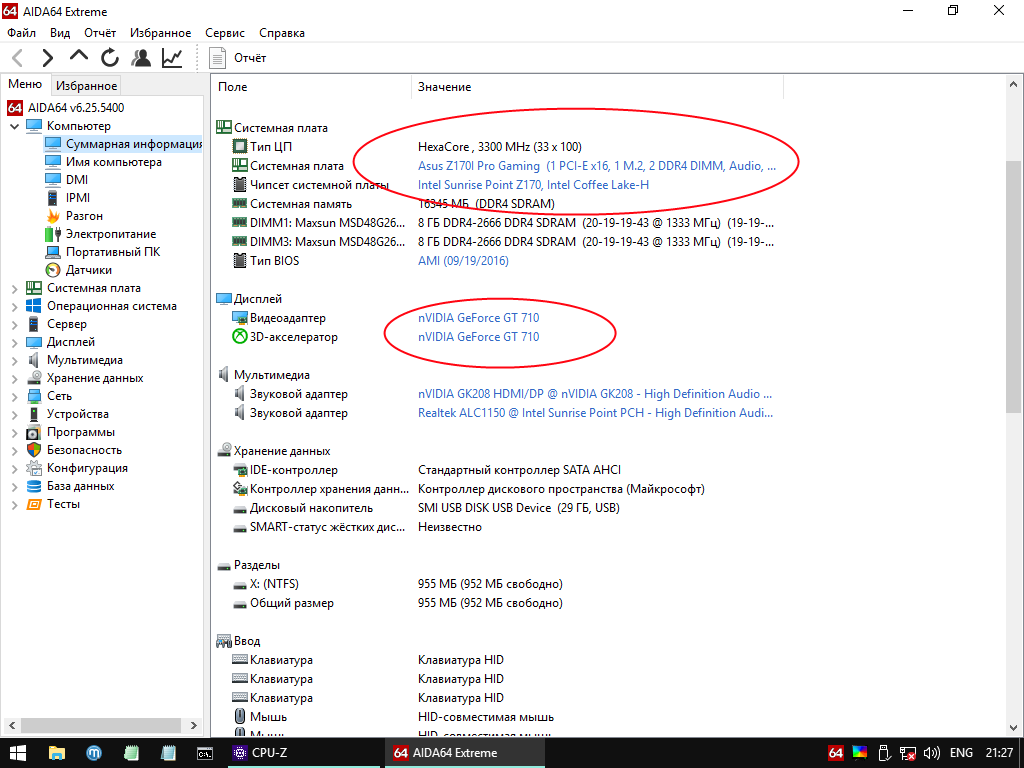This screenshot has width=1024, height=768.
Task: Click the AIDA64 tray icon
Action: (x=835, y=753)
